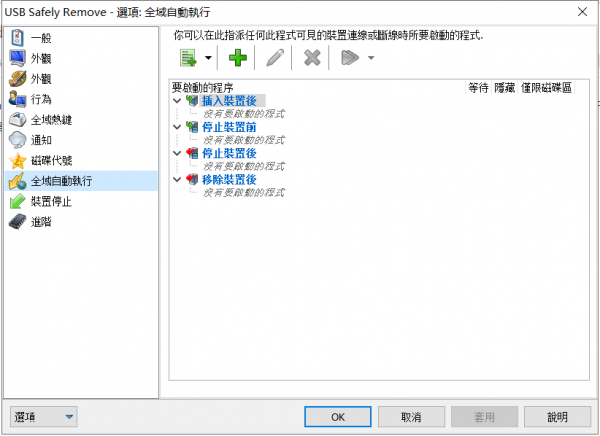Select the 移除裝置後 tree item

[229, 179]
